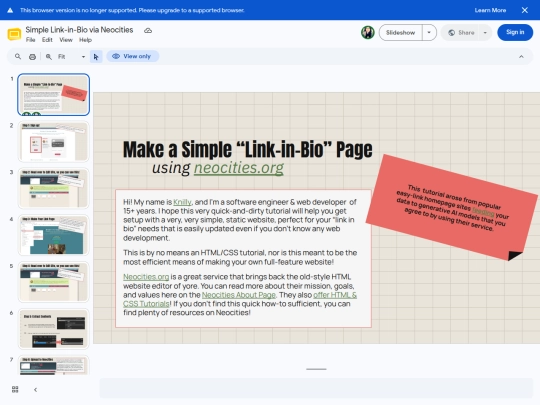Click the speaker notes area below slide
This screenshot has height=405, width=540.
pyautogui.click(x=316, y=388)
